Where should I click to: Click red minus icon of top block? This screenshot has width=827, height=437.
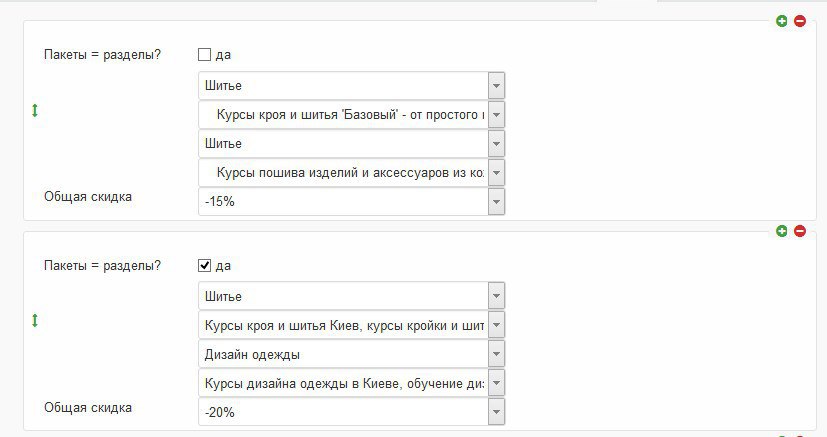(x=800, y=21)
